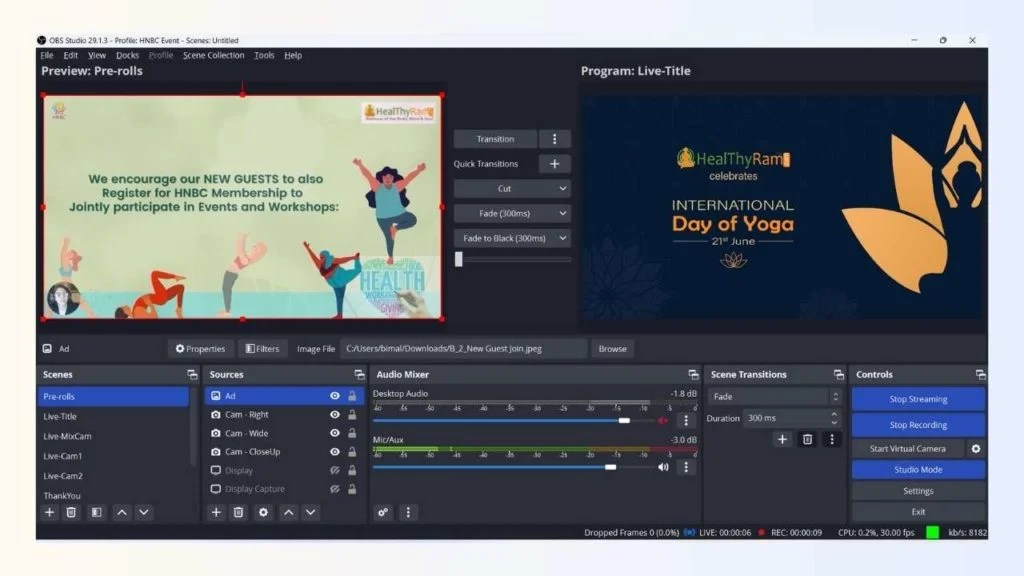Add a new source with plus icon
Viewport: 1024px width, 576px height.
pos(216,513)
